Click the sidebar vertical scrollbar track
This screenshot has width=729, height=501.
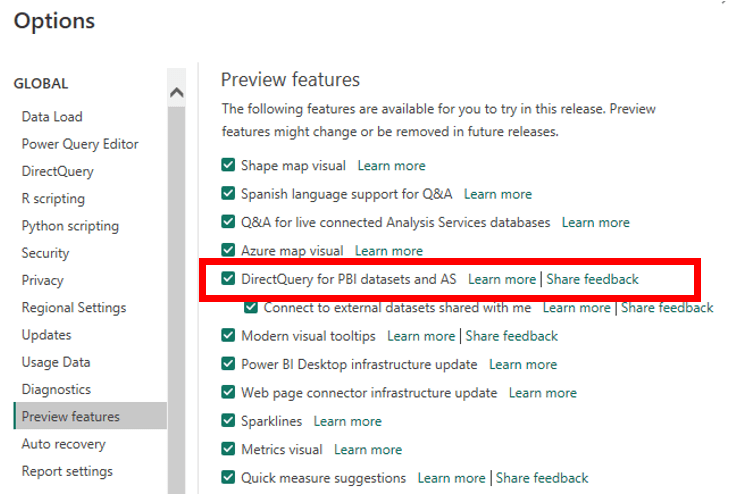tap(177, 297)
